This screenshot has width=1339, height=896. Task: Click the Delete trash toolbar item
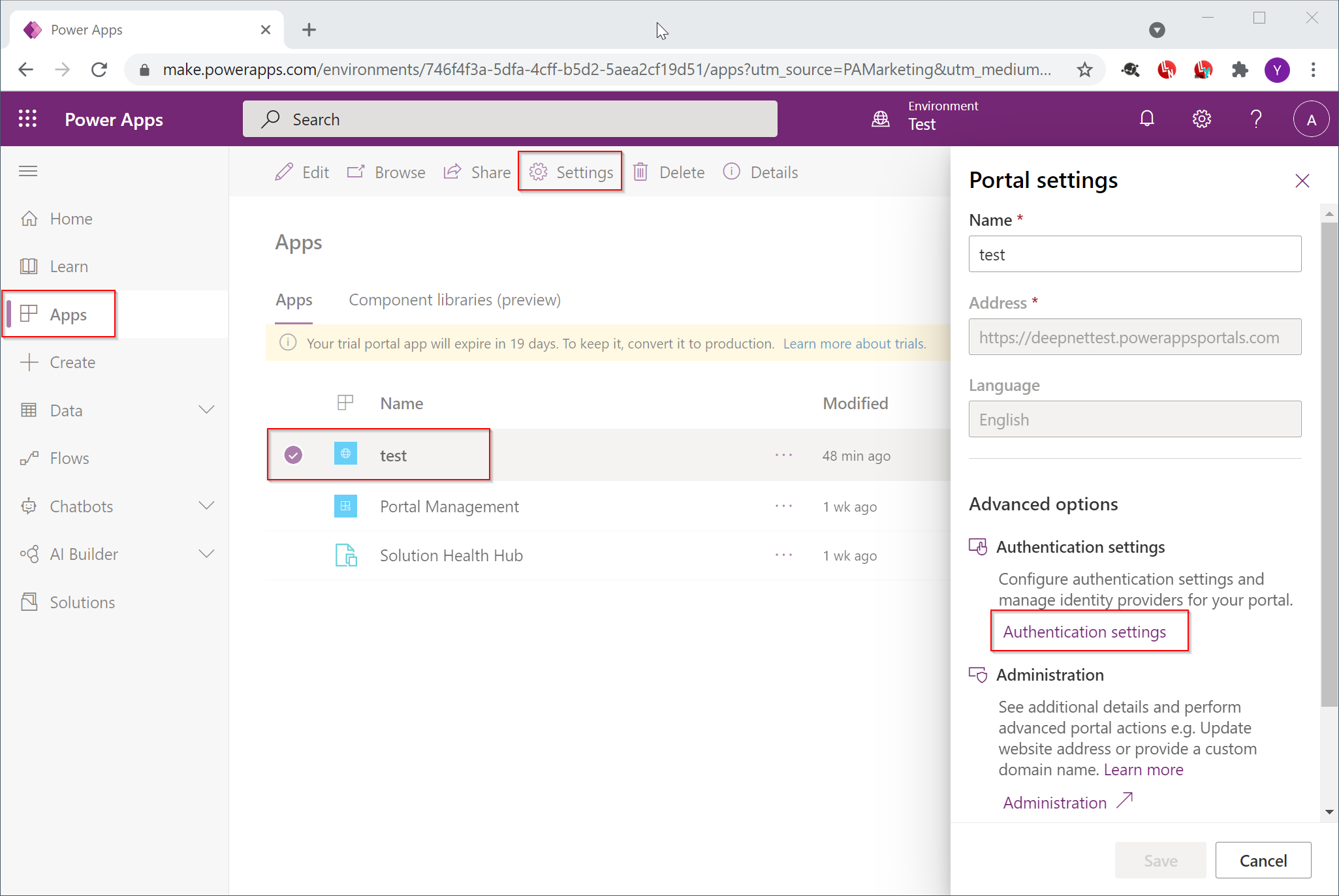pyautogui.click(x=669, y=172)
